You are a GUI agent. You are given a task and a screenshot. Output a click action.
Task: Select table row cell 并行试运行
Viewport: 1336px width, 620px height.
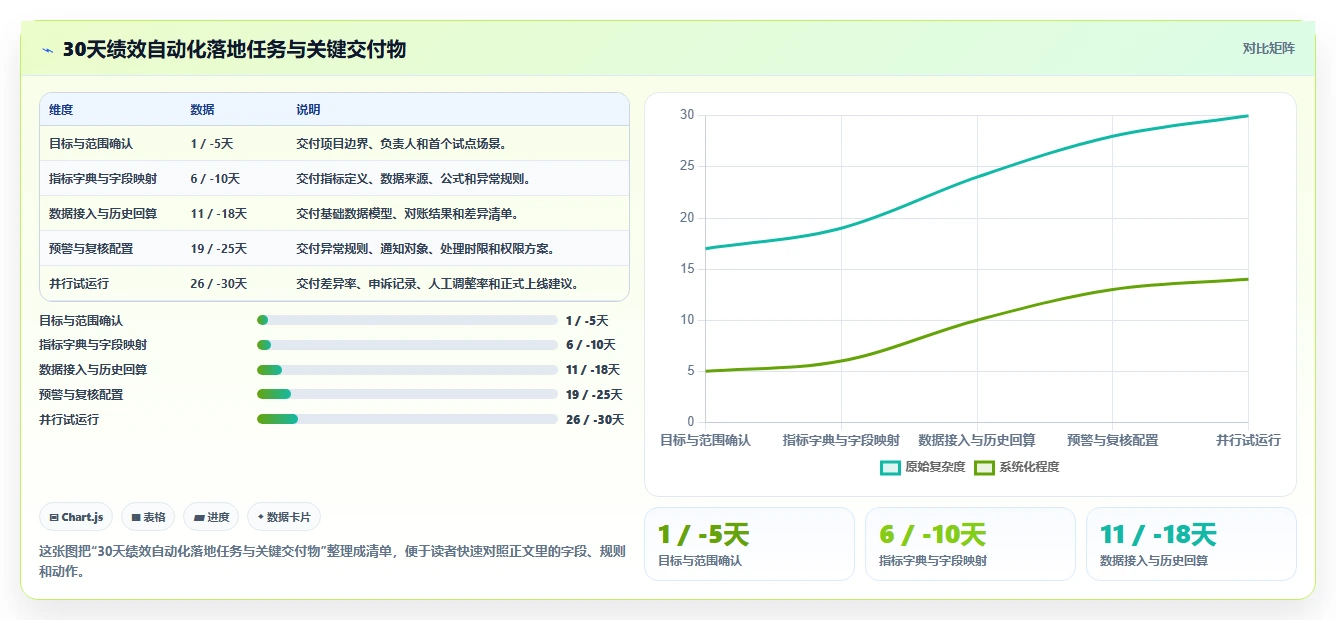[79, 284]
